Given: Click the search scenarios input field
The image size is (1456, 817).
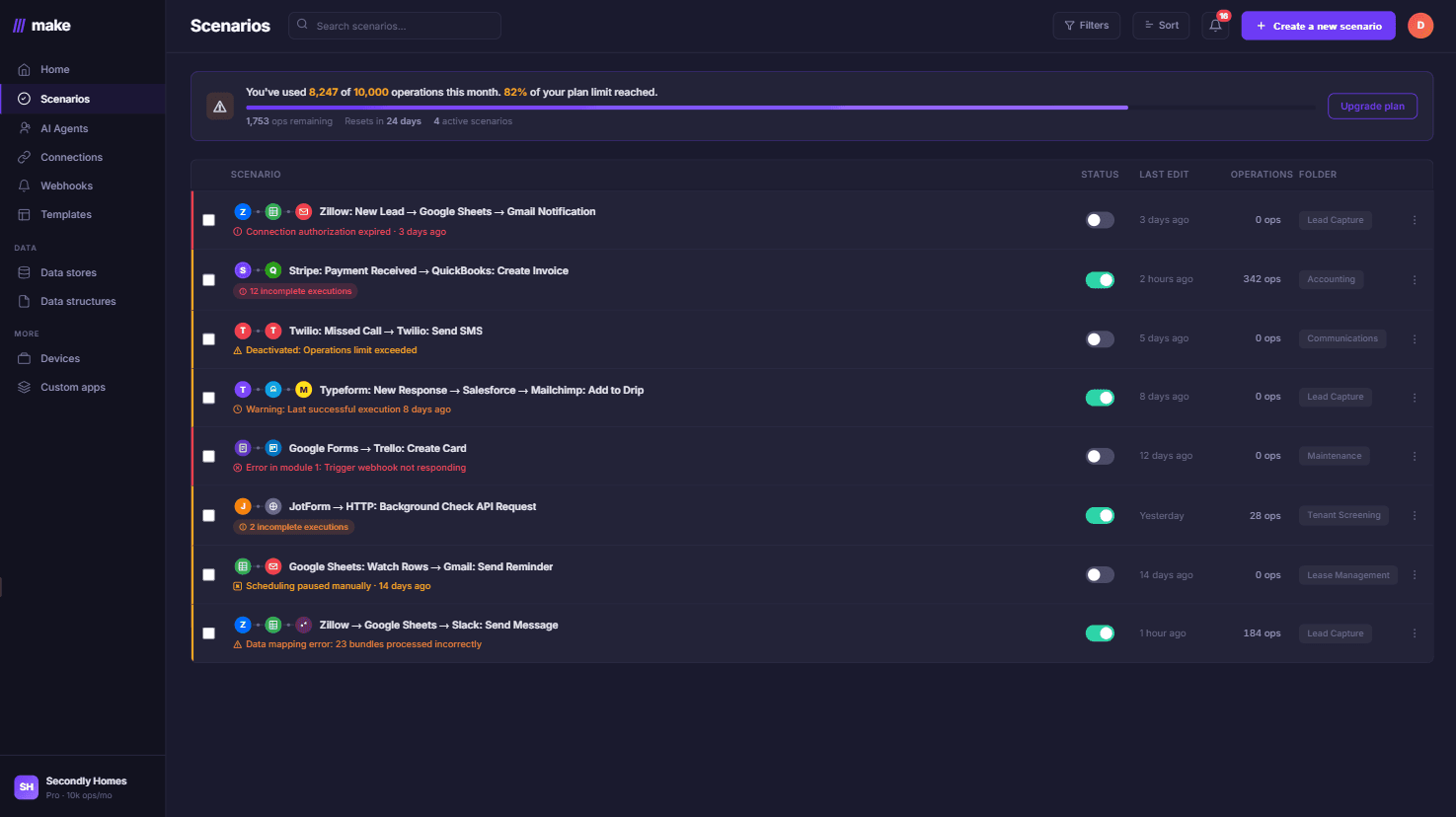Looking at the screenshot, I should (x=395, y=25).
